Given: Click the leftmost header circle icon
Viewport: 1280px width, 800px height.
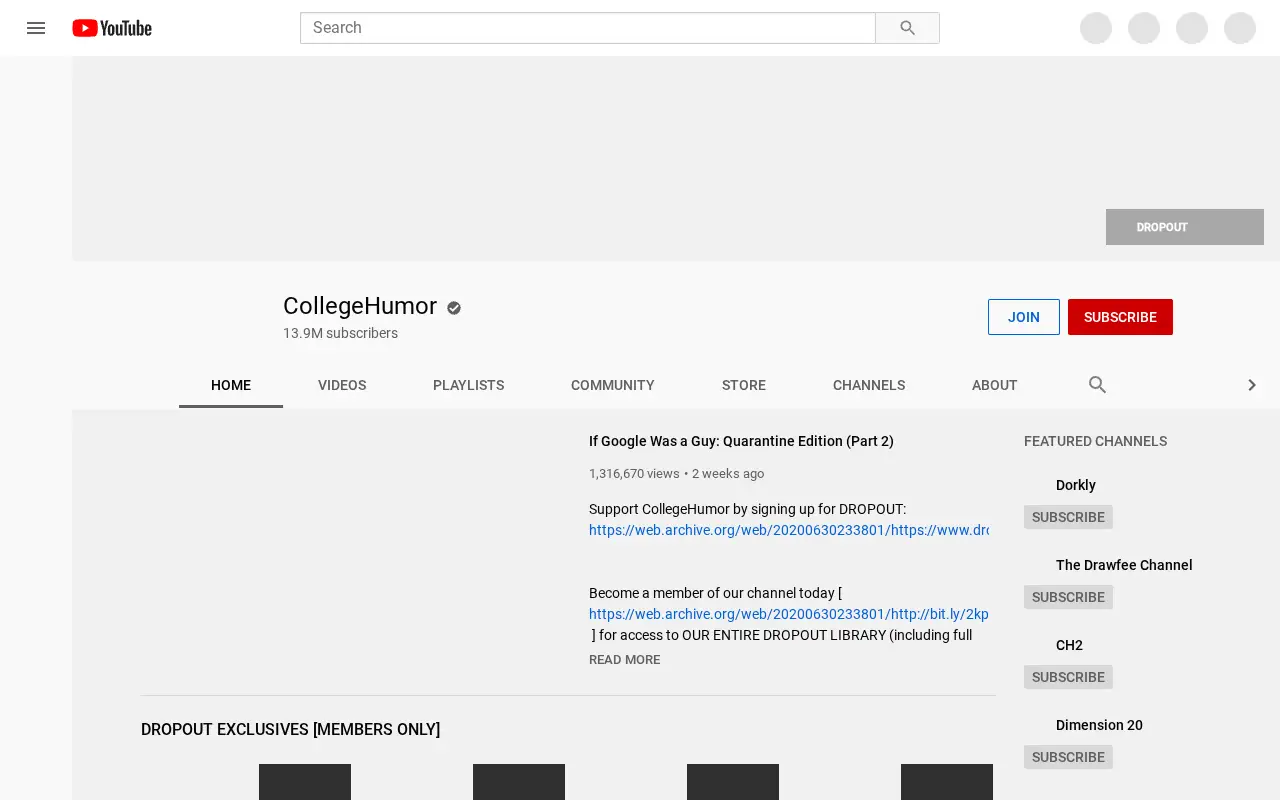Looking at the screenshot, I should [x=1096, y=28].
